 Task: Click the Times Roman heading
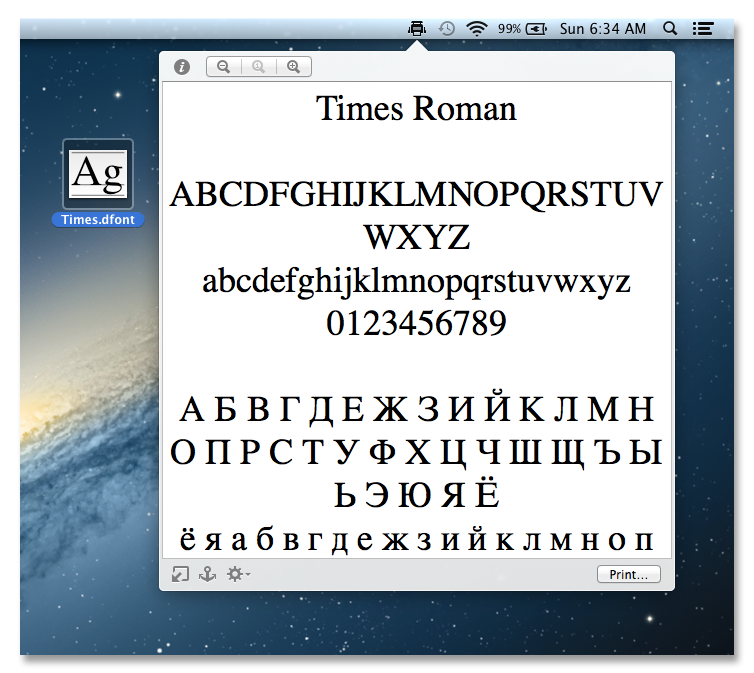pyautogui.click(x=416, y=109)
